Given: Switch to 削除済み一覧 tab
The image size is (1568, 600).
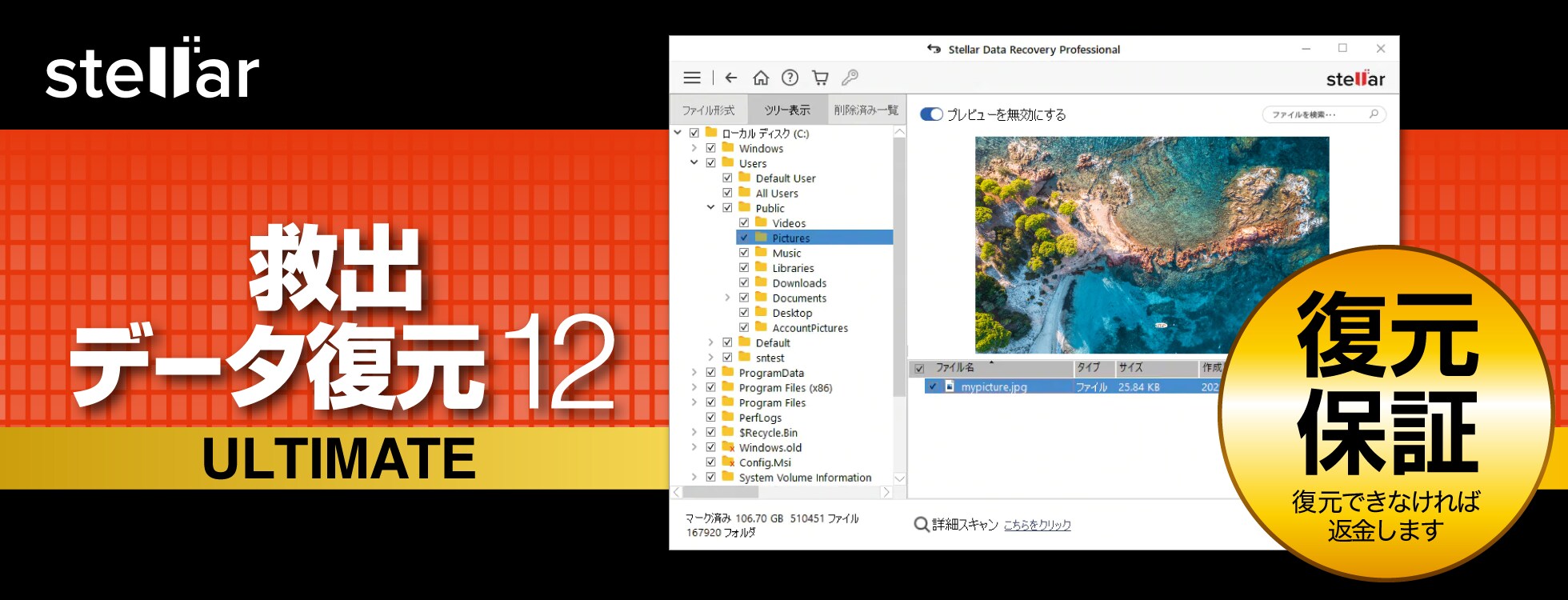Looking at the screenshot, I should 866,110.
